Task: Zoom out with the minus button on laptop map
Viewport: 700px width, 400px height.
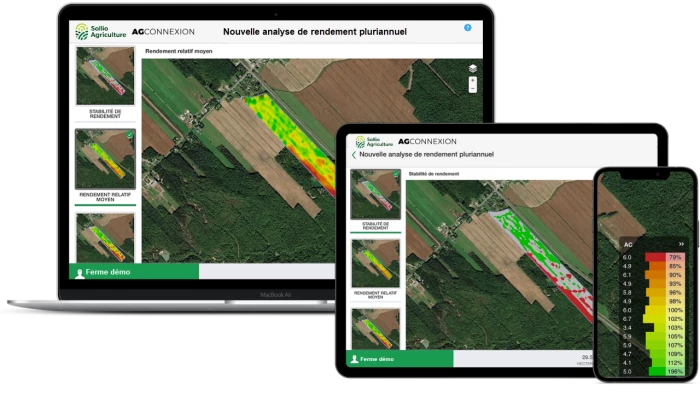Action: click(473, 88)
